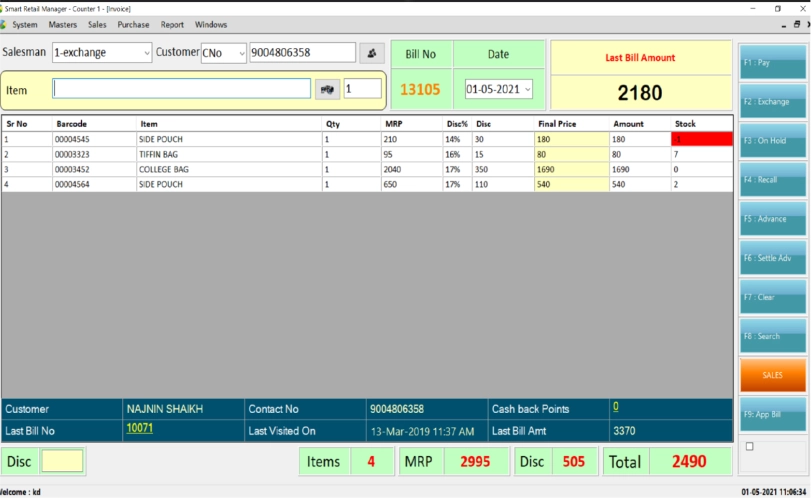Click the red stock cell in row 1

click(x=691, y=140)
